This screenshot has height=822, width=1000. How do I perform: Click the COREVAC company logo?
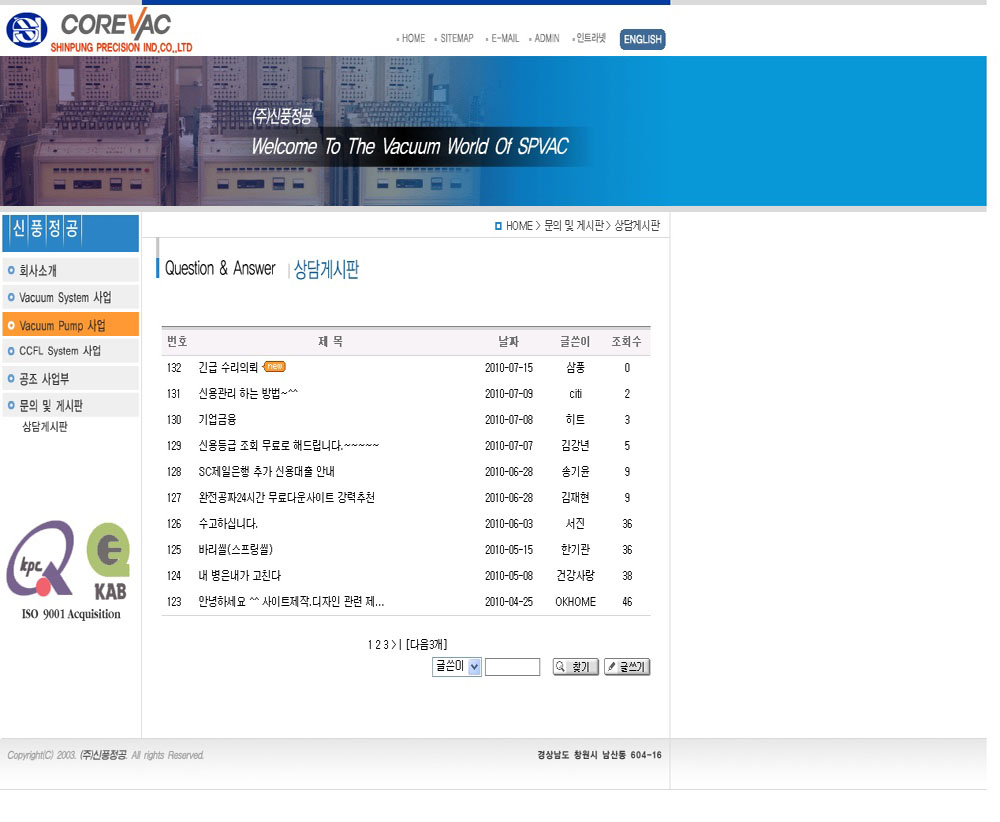point(98,31)
